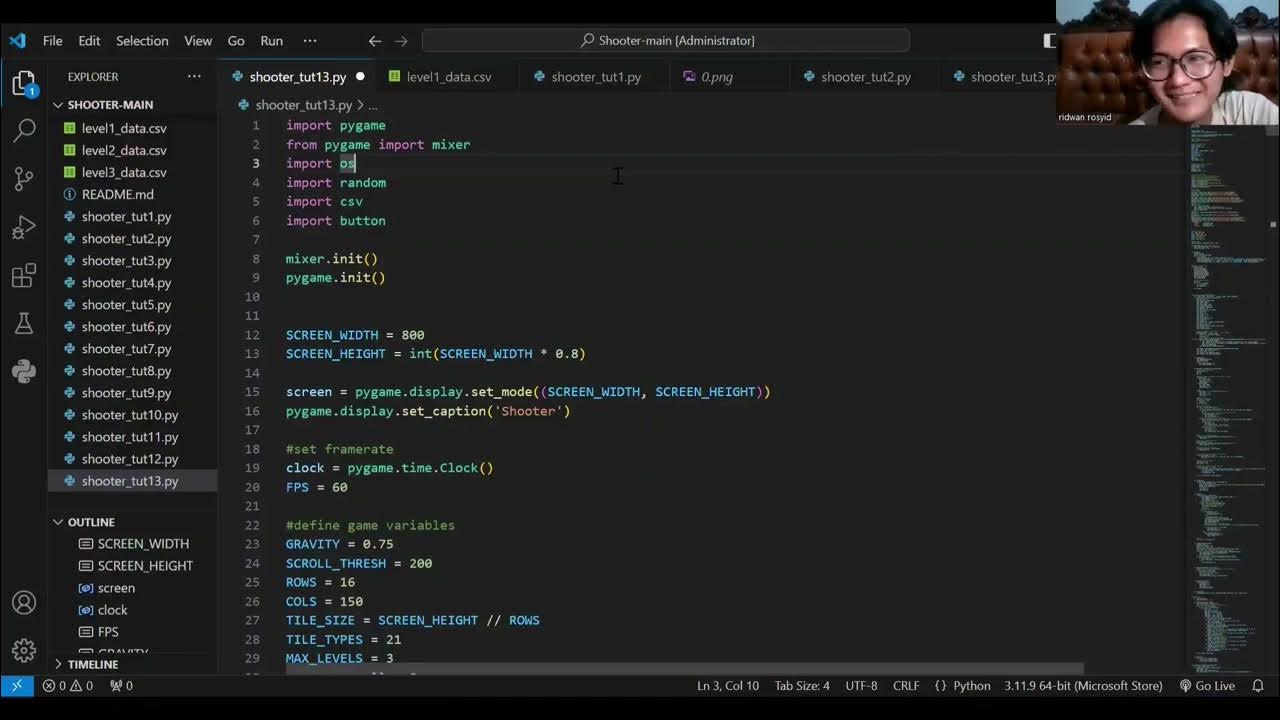Open the Manage gear menu
The height and width of the screenshot is (720, 1280).
[24, 650]
